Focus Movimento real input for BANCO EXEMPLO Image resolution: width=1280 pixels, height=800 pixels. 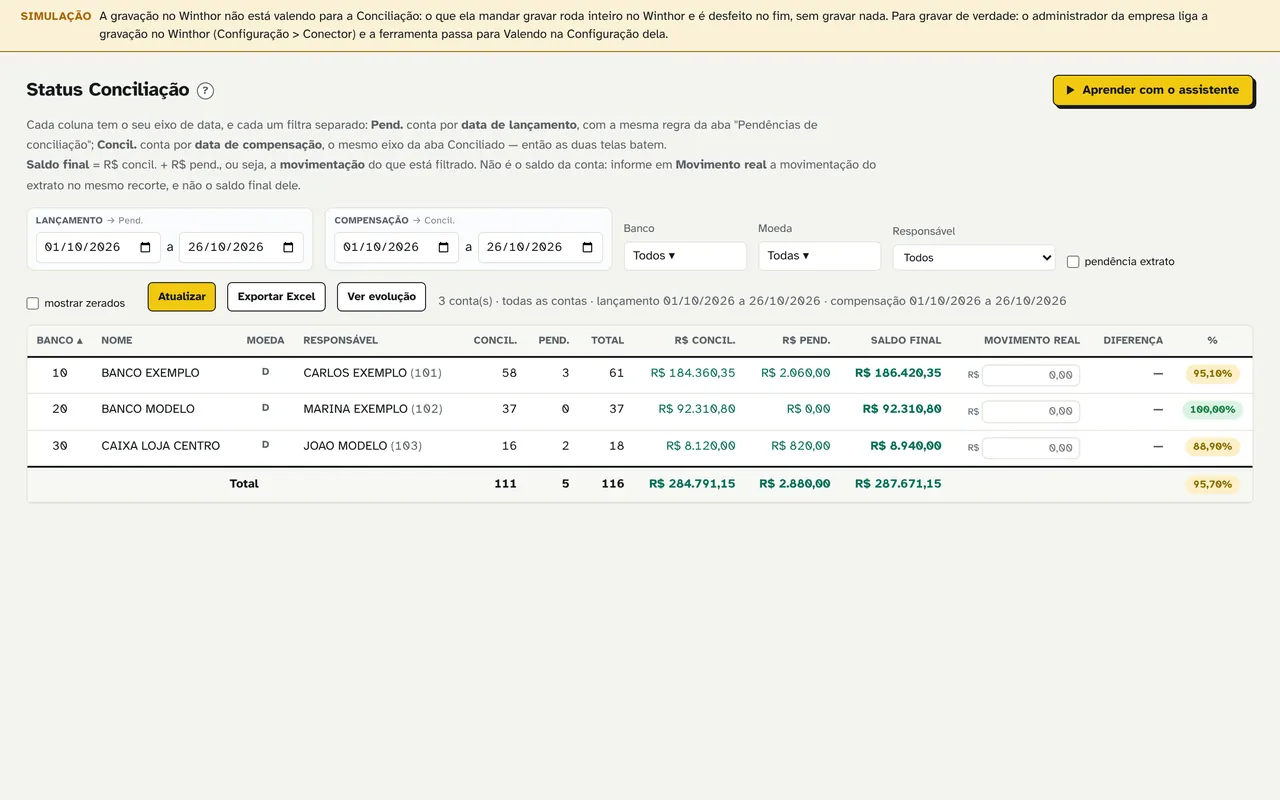(1031, 375)
